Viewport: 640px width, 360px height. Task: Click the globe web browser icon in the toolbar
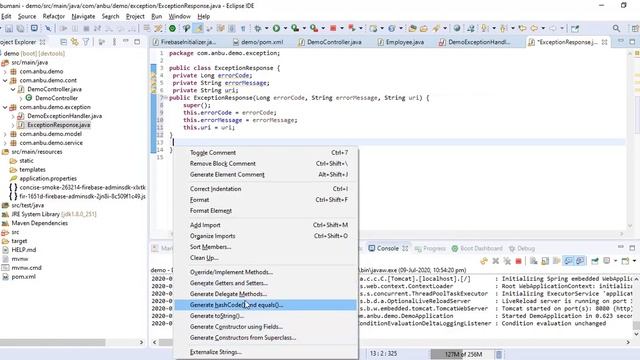[457, 28]
